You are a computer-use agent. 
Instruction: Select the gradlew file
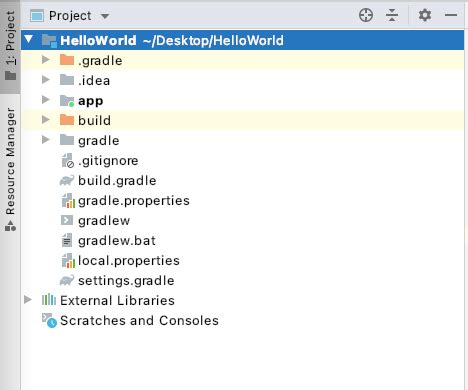click(x=104, y=221)
